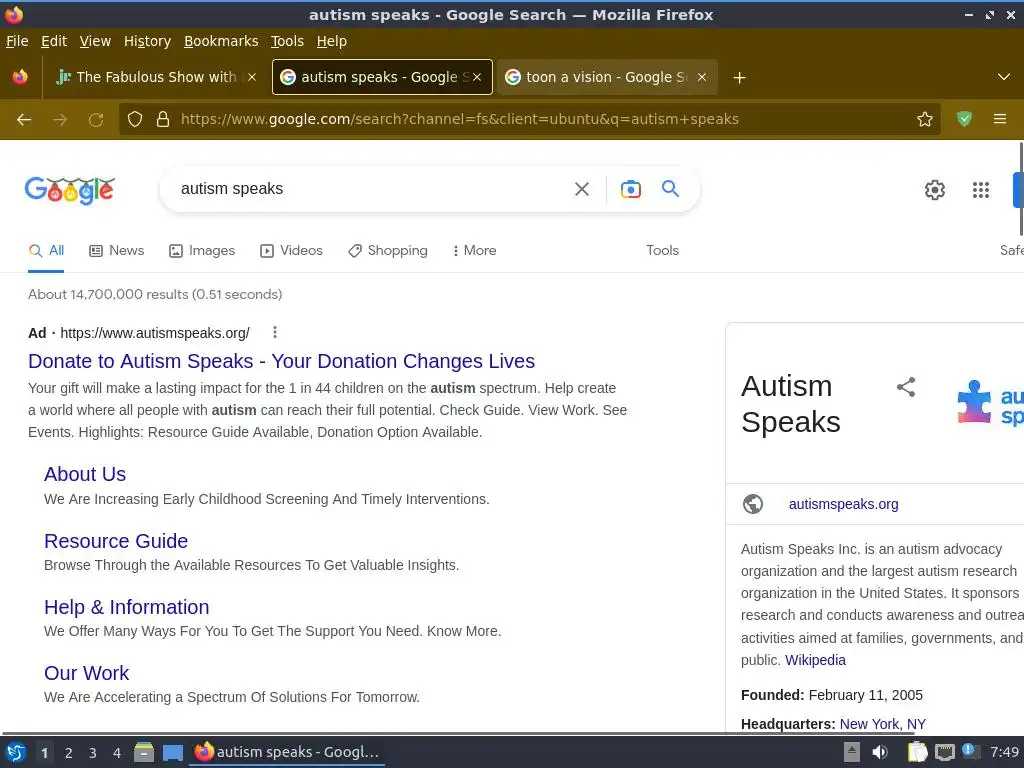Open the Tools search options
The image size is (1024, 768).
click(662, 251)
